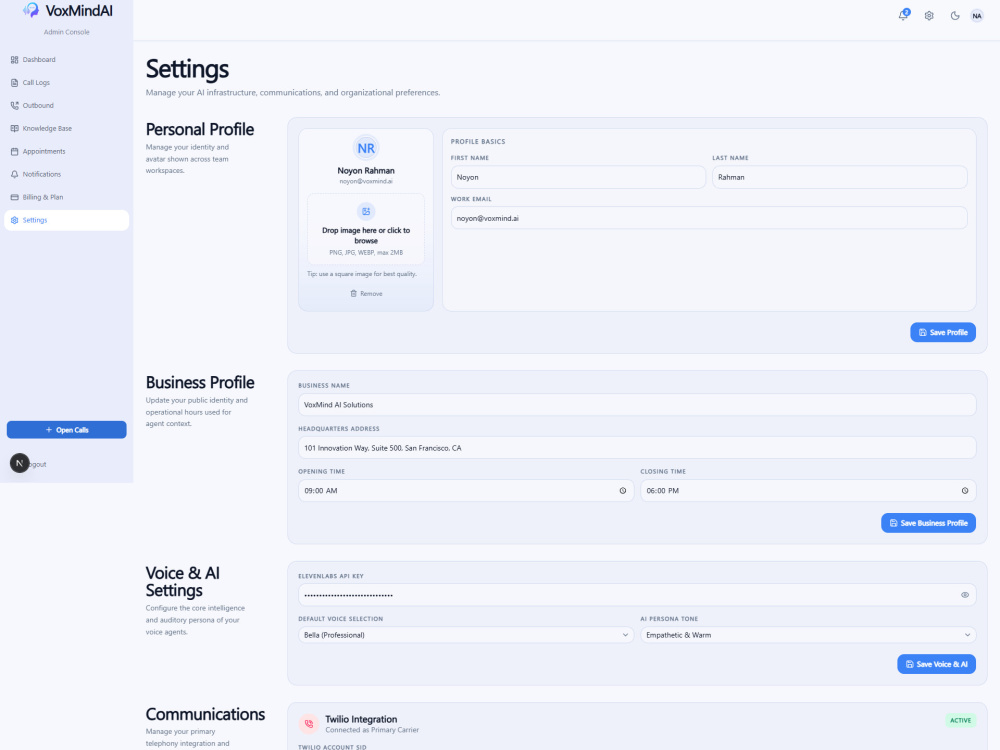Click the Notifications bell sidebar icon
Image resolution: width=1000 pixels, height=750 pixels.
pyautogui.click(x=15, y=174)
